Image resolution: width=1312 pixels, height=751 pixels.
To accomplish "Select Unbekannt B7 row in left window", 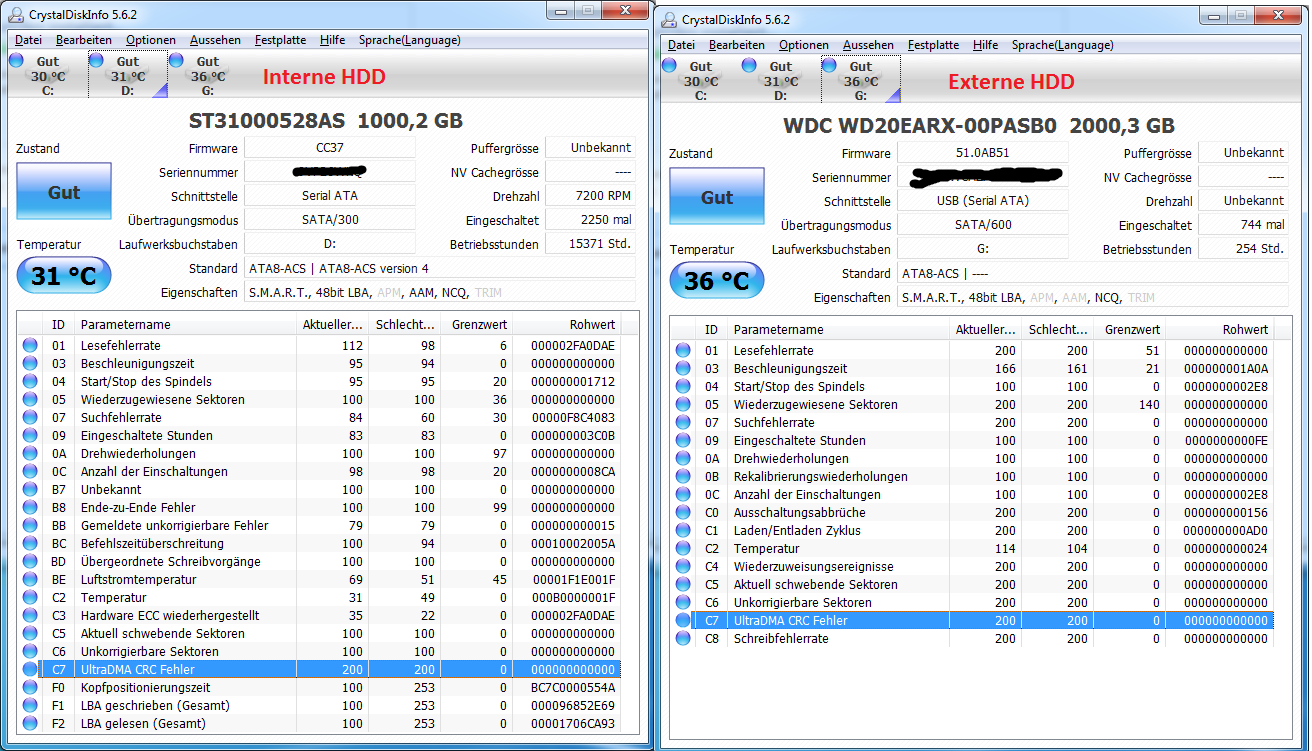I will coord(320,489).
